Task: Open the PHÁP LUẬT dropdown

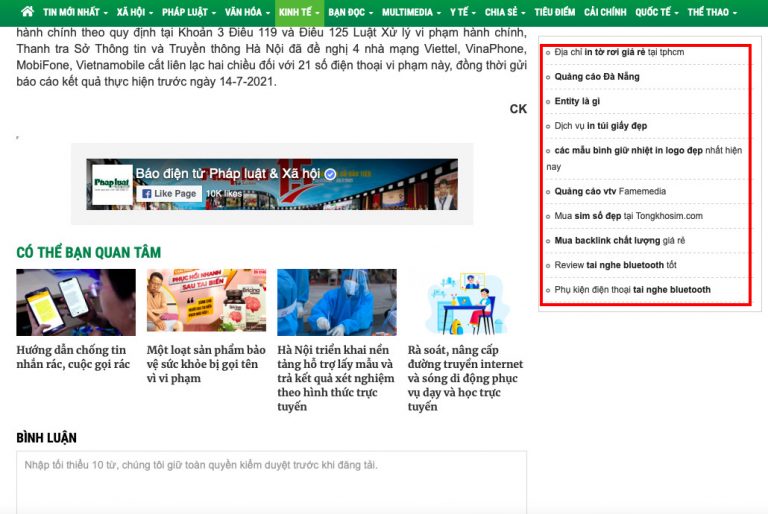Action: (189, 12)
